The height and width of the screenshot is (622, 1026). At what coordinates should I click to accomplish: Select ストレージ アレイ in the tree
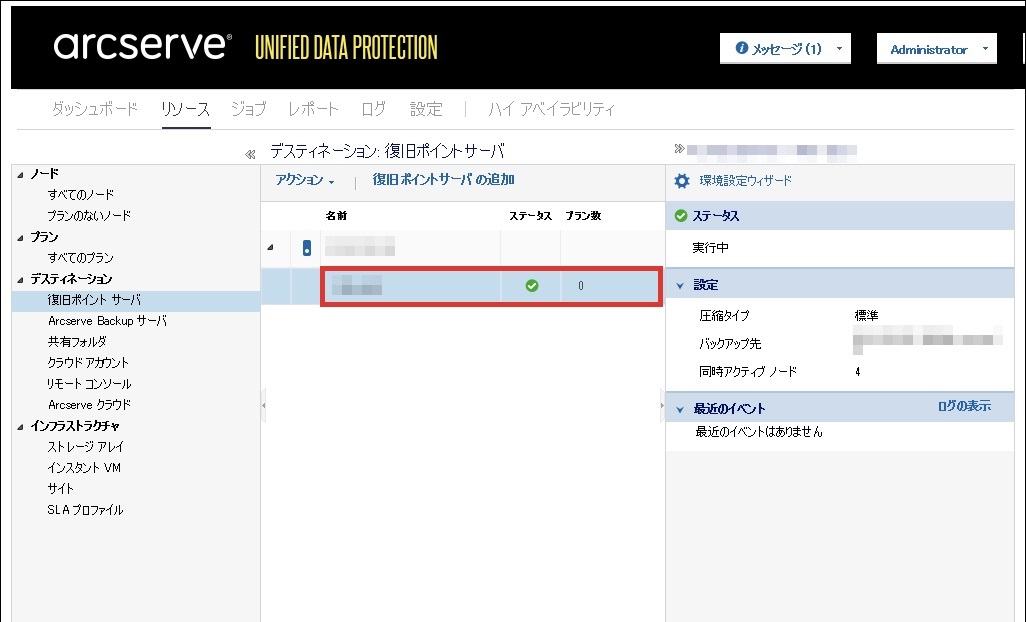point(85,447)
